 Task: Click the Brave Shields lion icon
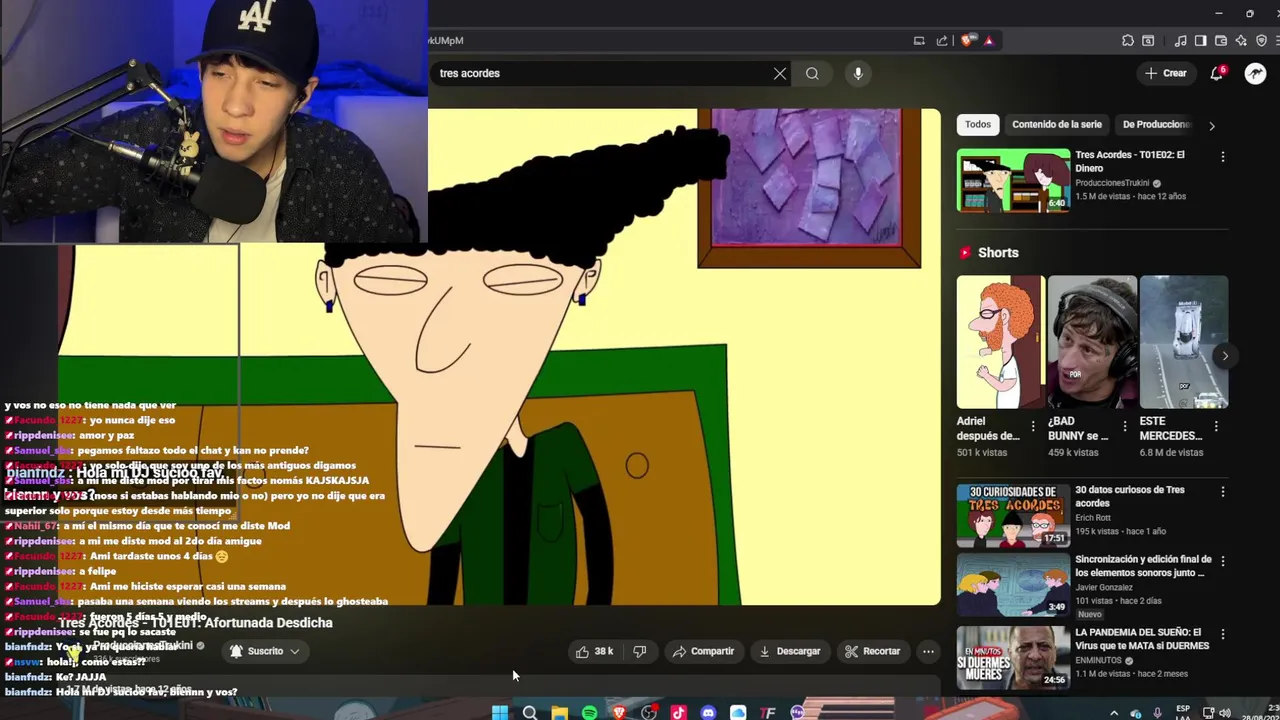point(967,41)
